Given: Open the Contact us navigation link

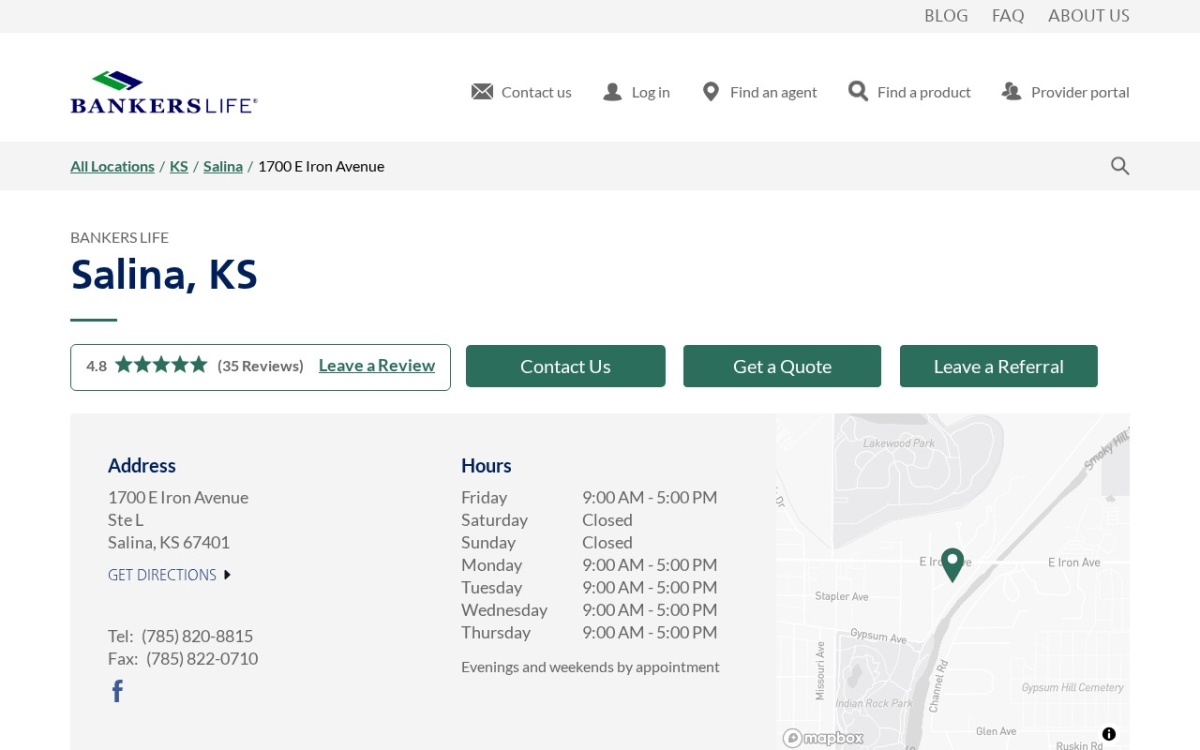Looking at the screenshot, I should click(536, 92).
